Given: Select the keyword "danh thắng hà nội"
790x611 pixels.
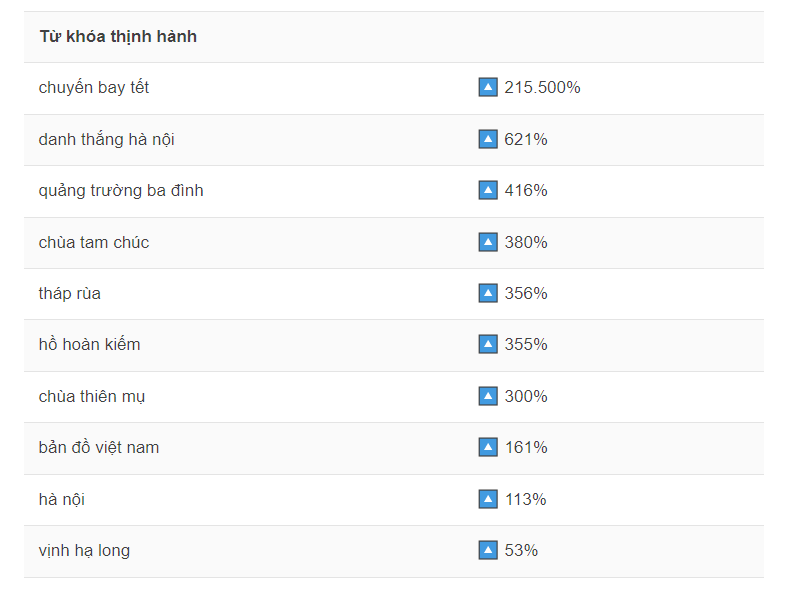Looking at the screenshot, I should pyautogui.click(x=106, y=139).
